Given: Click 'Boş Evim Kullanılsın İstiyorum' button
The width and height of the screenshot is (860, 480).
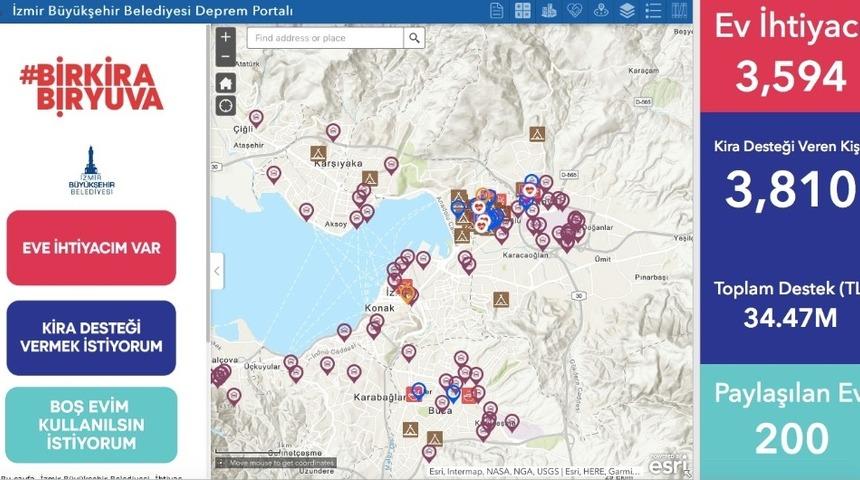Looking at the screenshot, I should 91,424.
